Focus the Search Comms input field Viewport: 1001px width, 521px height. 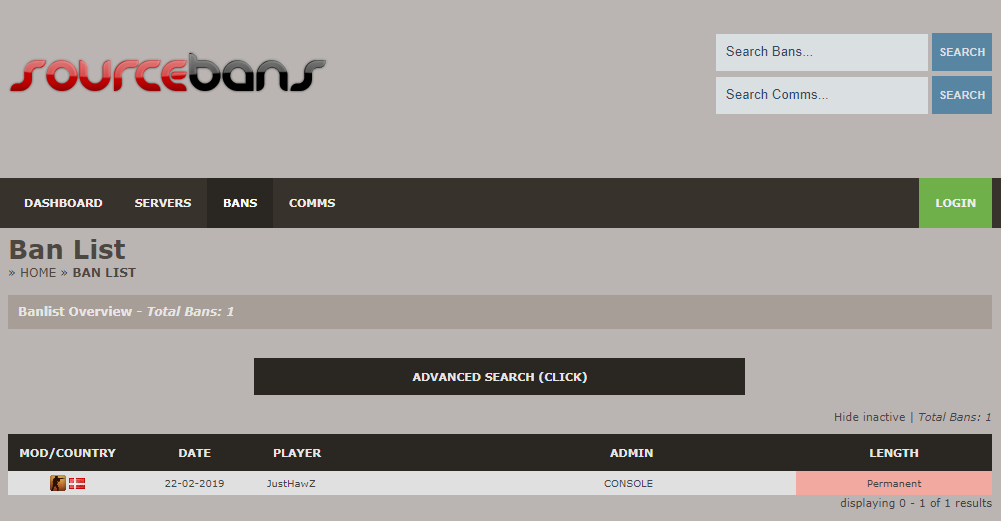pyautogui.click(x=822, y=95)
